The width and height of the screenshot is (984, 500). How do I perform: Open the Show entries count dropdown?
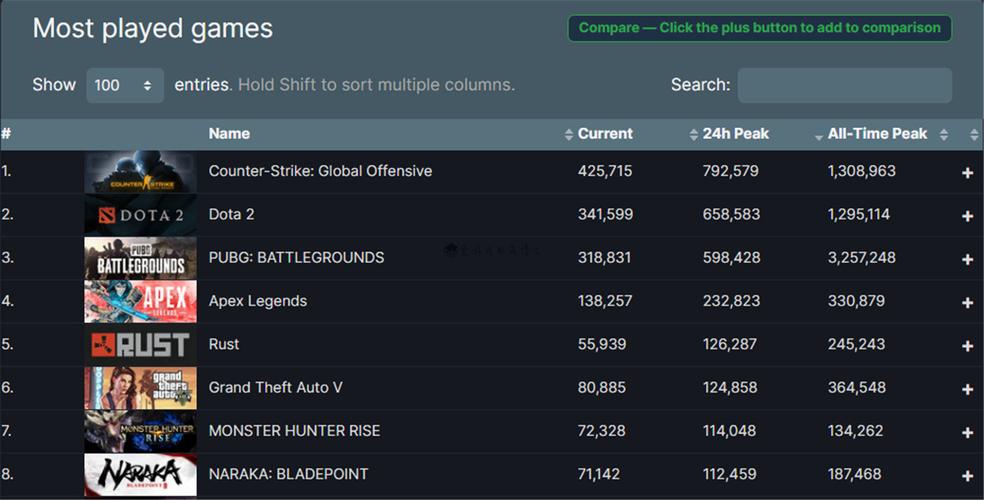pos(124,85)
